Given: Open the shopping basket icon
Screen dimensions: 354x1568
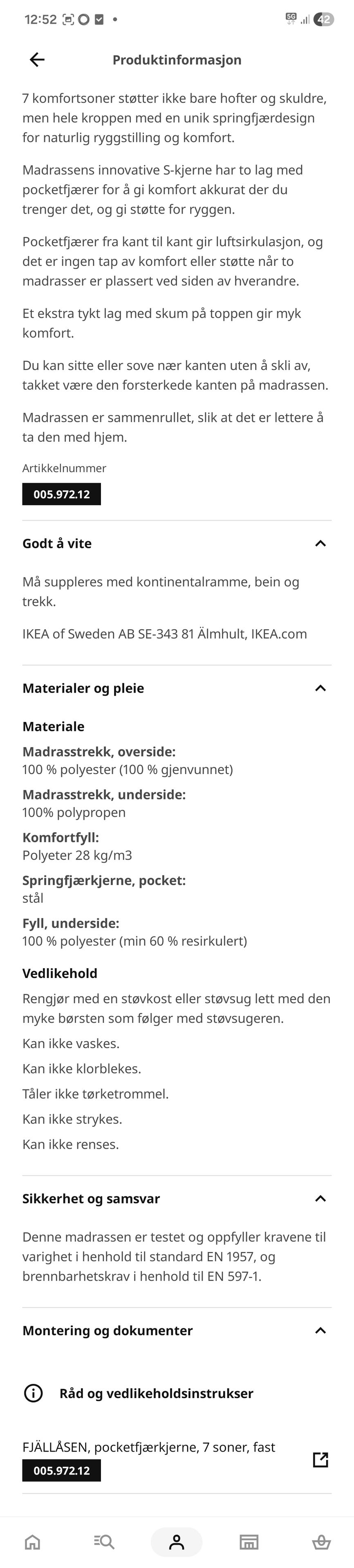Looking at the screenshot, I should (321, 1542).
